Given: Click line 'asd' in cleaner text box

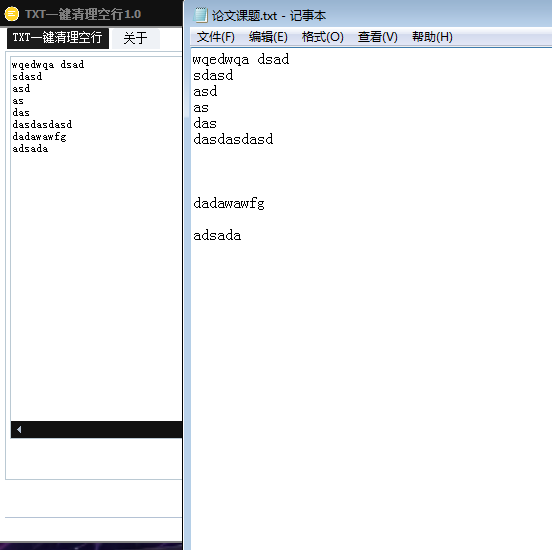Looking at the screenshot, I should point(21,88).
